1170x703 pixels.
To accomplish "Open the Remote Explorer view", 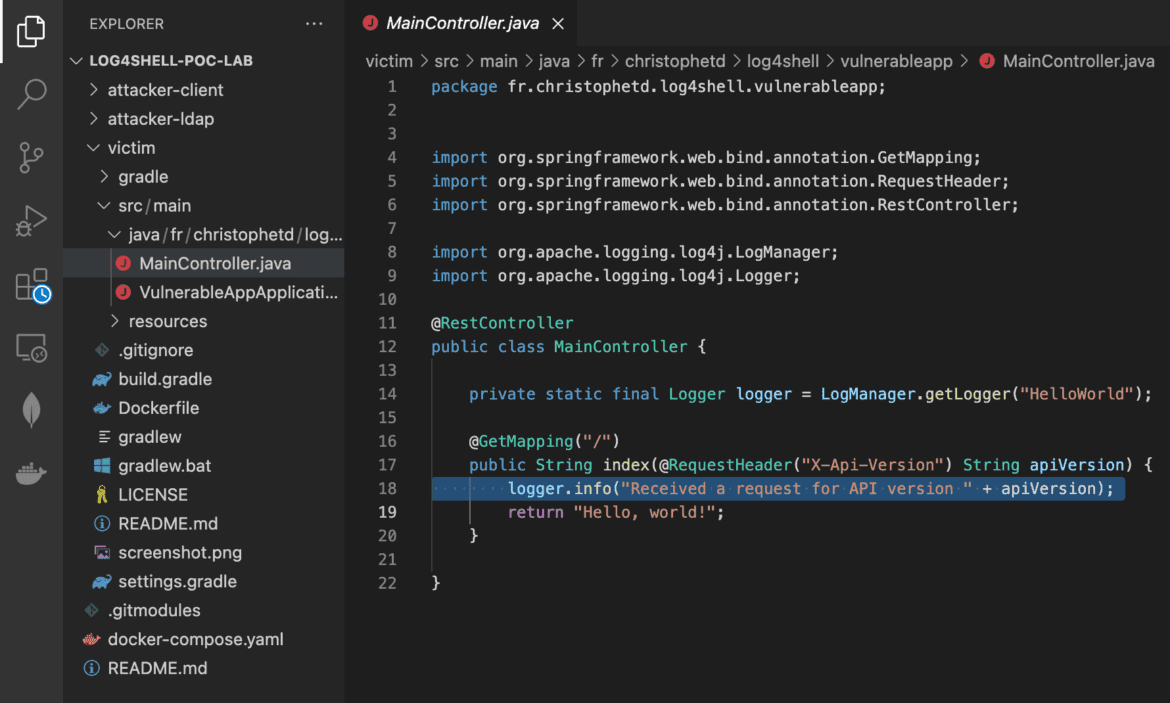I will point(30,348).
